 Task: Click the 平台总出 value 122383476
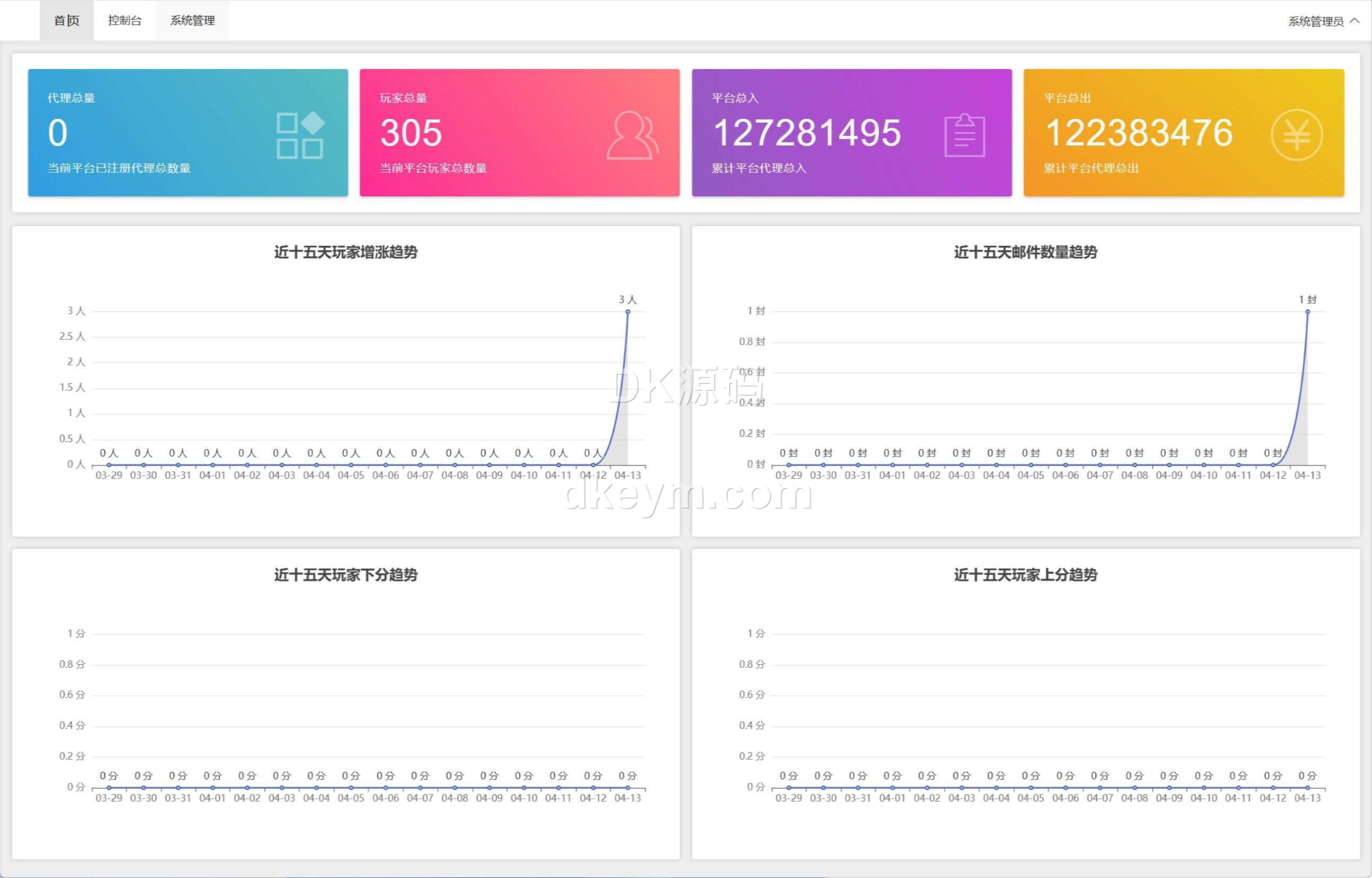(x=1139, y=133)
